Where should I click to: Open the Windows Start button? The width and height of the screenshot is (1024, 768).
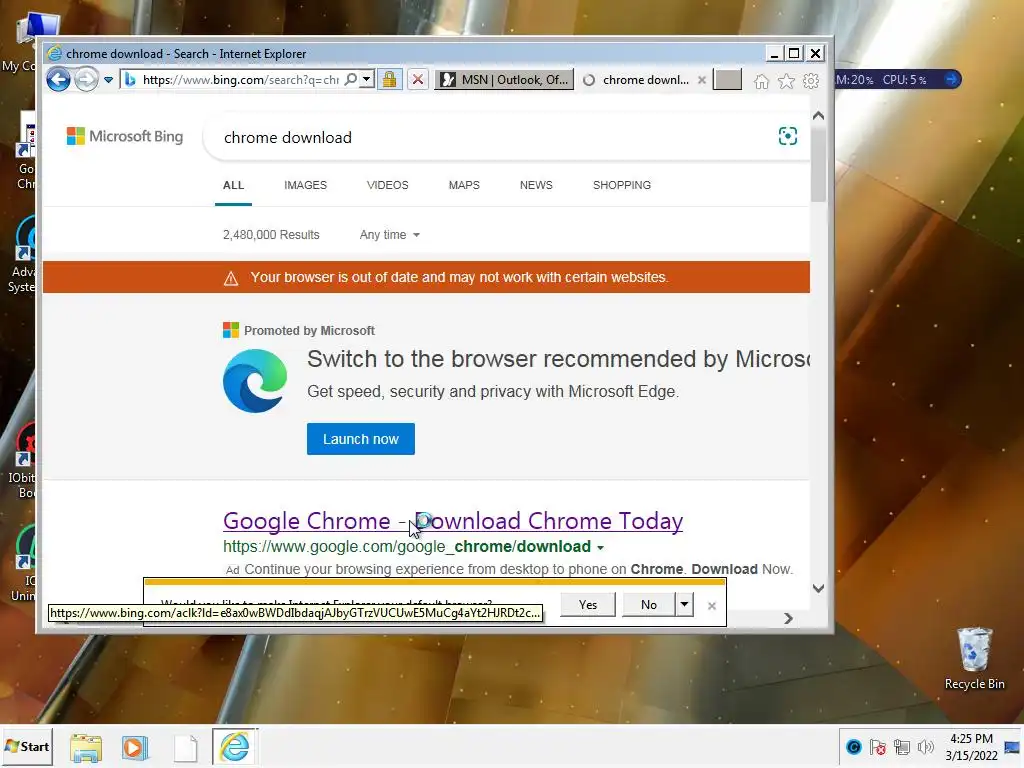point(27,746)
